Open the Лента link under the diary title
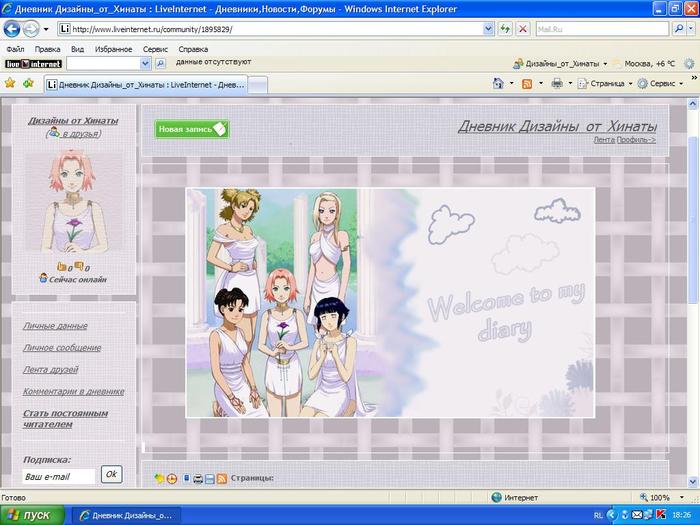The height and width of the screenshot is (525, 700). (x=604, y=140)
